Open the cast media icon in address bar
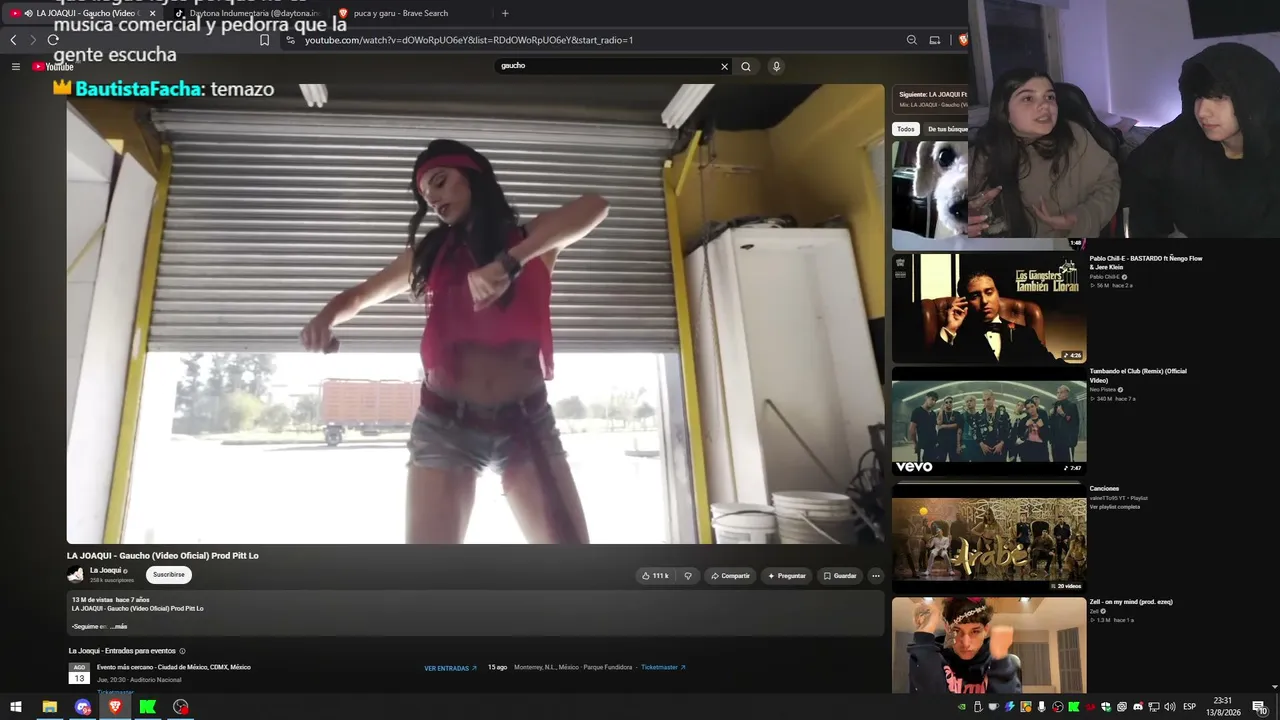The height and width of the screenshot is (720, 1280). tap(934, 40)
